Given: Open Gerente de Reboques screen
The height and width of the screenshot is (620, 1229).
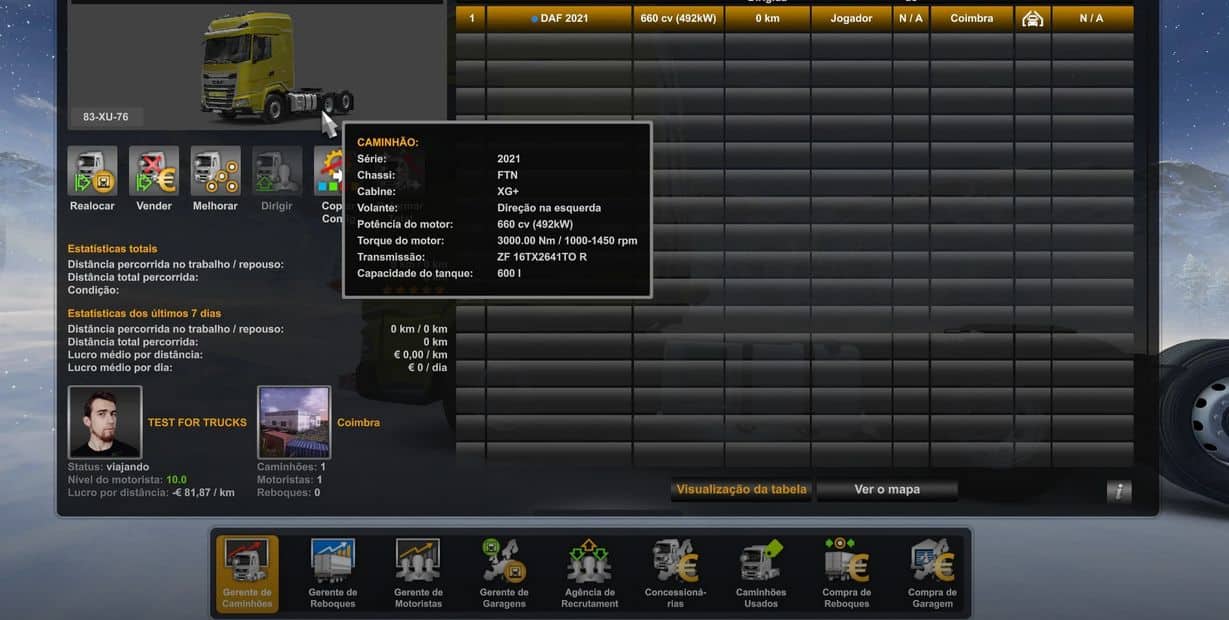Looking at the screenshot, I should tap(333, 572).
